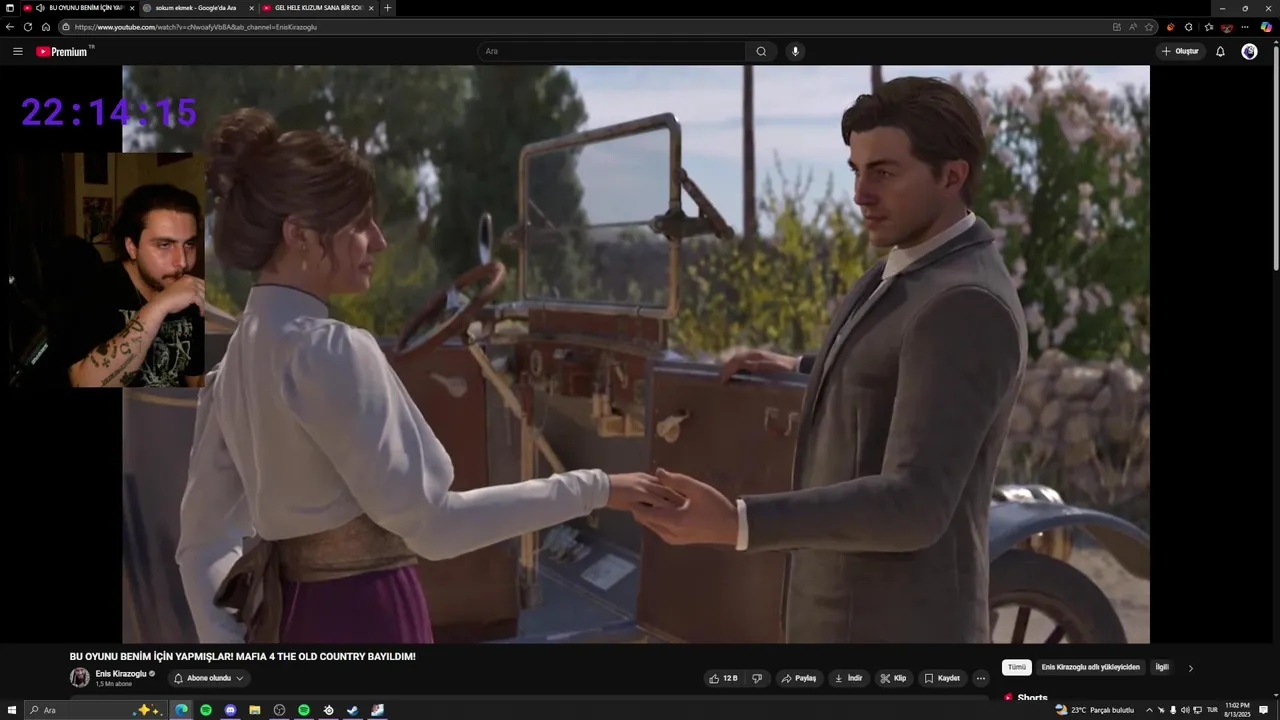
Task: Click the Windows taskbar search box
Action: click(x=95, y=710)
